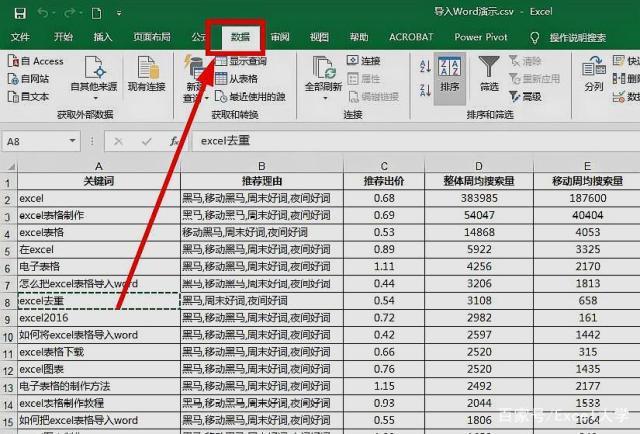
Task: Open the Name Box dropdown arrow
Action: 72,141
